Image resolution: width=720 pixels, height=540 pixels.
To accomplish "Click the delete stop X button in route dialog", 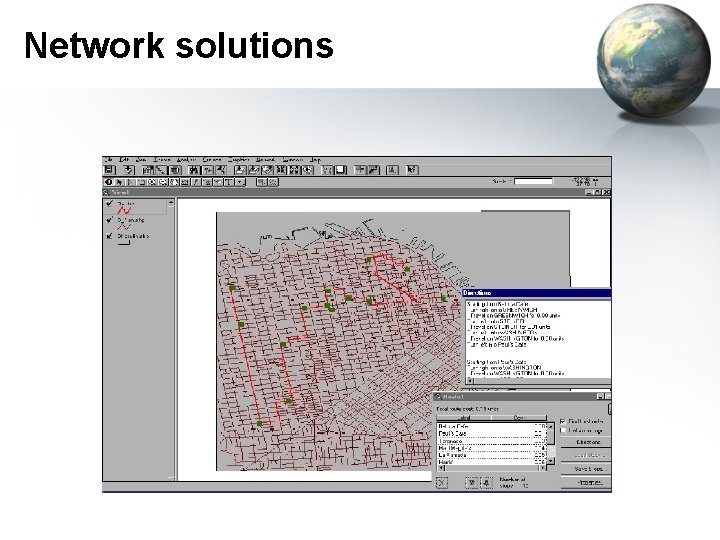I will click(x=442, y=483).
